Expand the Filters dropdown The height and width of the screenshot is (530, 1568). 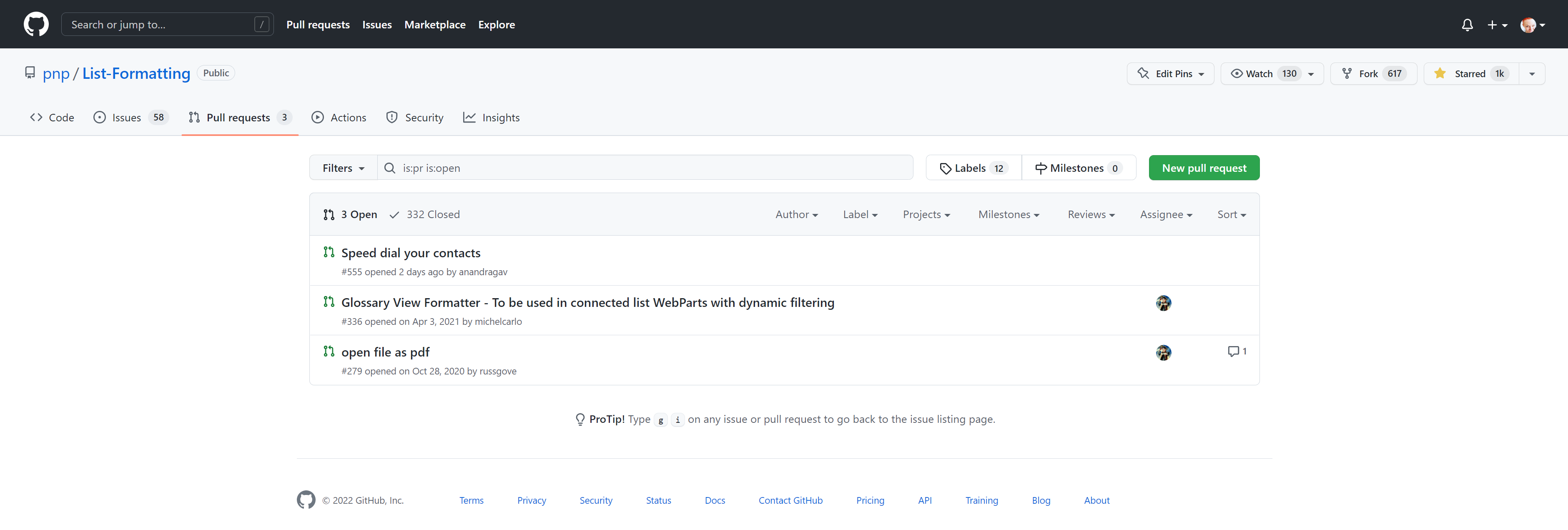click(343, 168)
